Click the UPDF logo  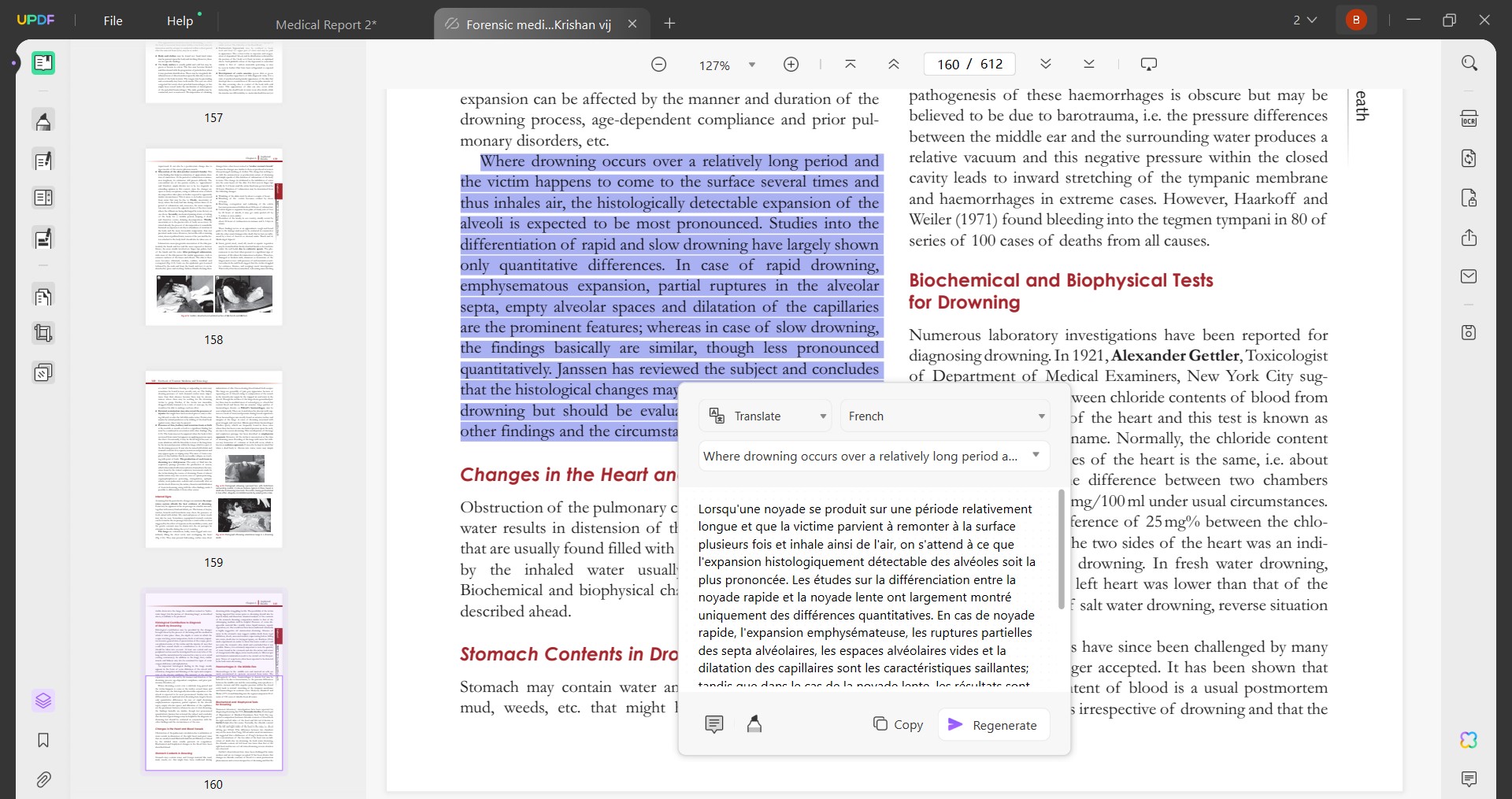tap(36, 20)
